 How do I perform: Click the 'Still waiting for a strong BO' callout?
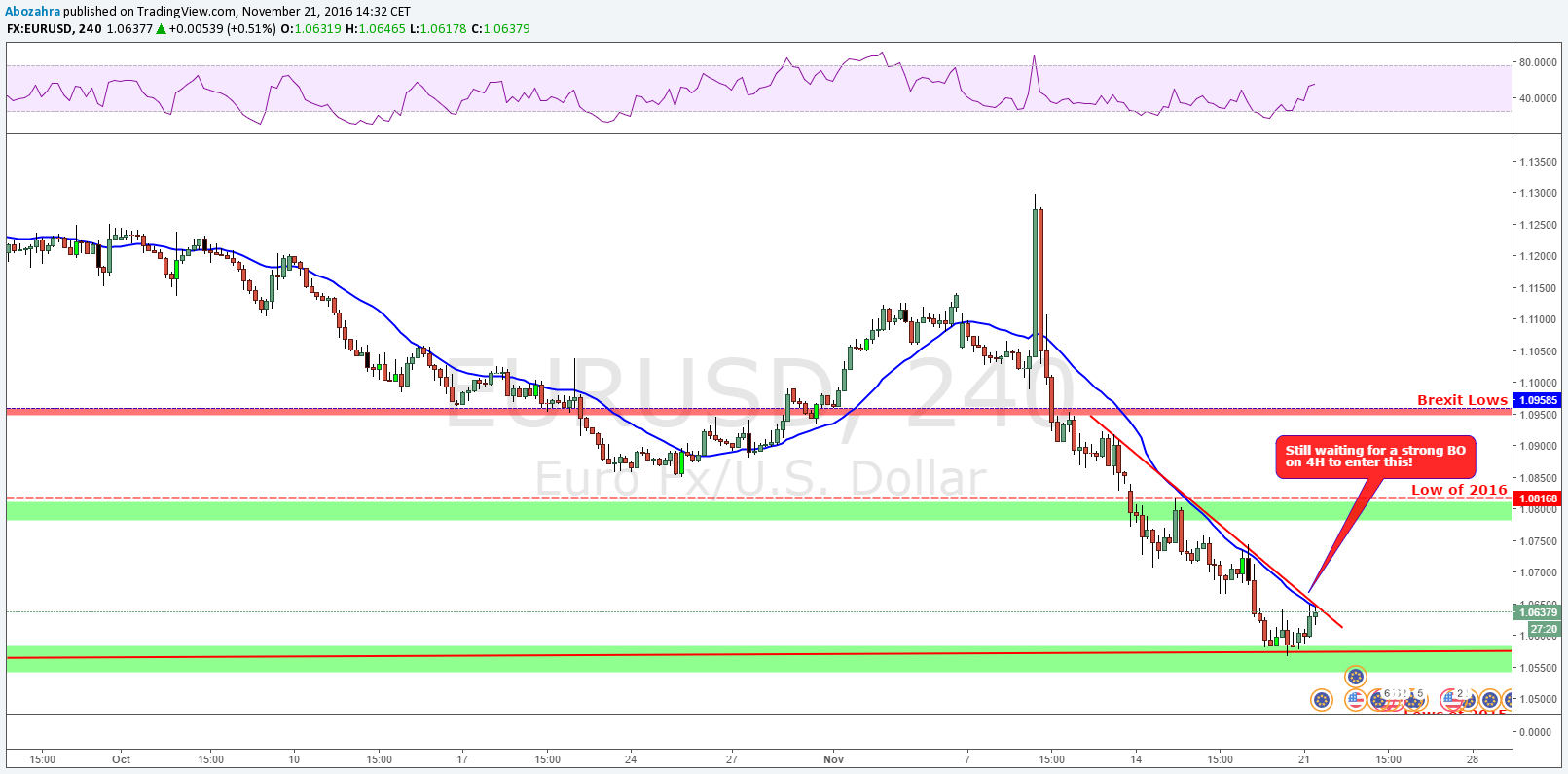(1375, 457)
